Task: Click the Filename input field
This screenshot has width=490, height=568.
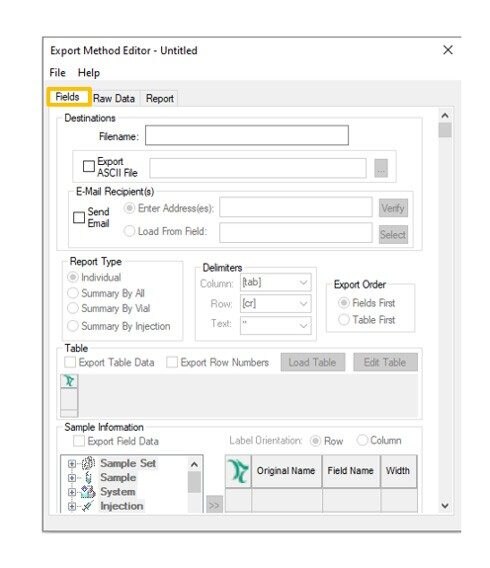Action: 247,135
